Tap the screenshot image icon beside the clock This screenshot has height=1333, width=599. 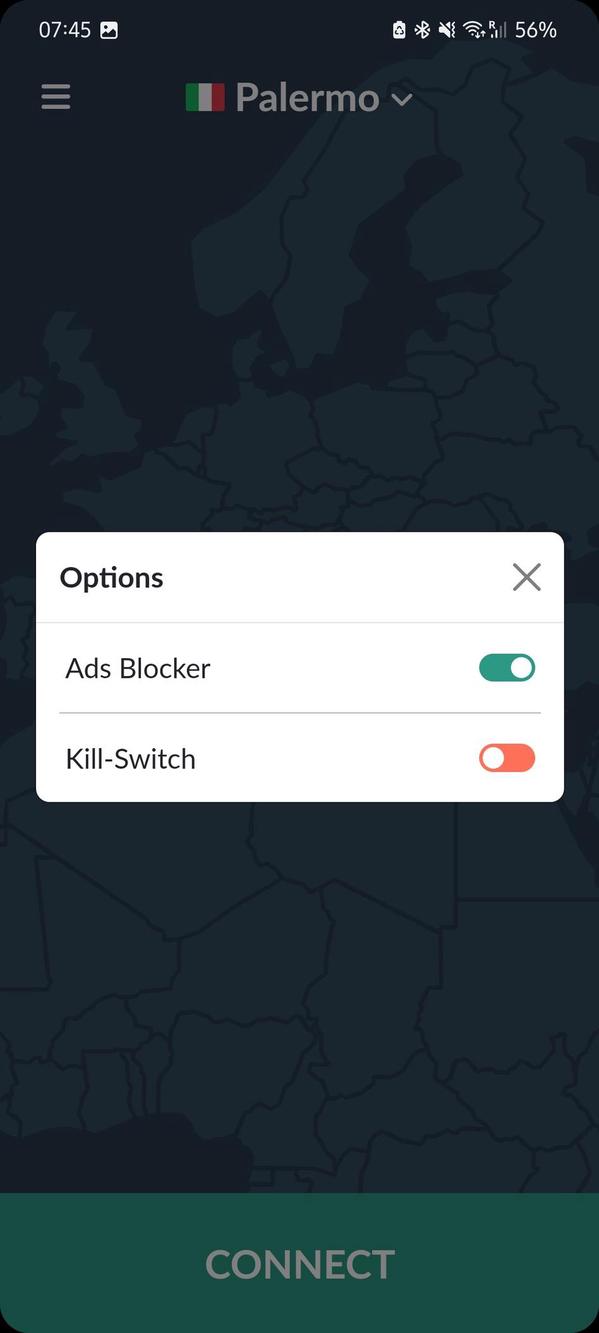110,29
